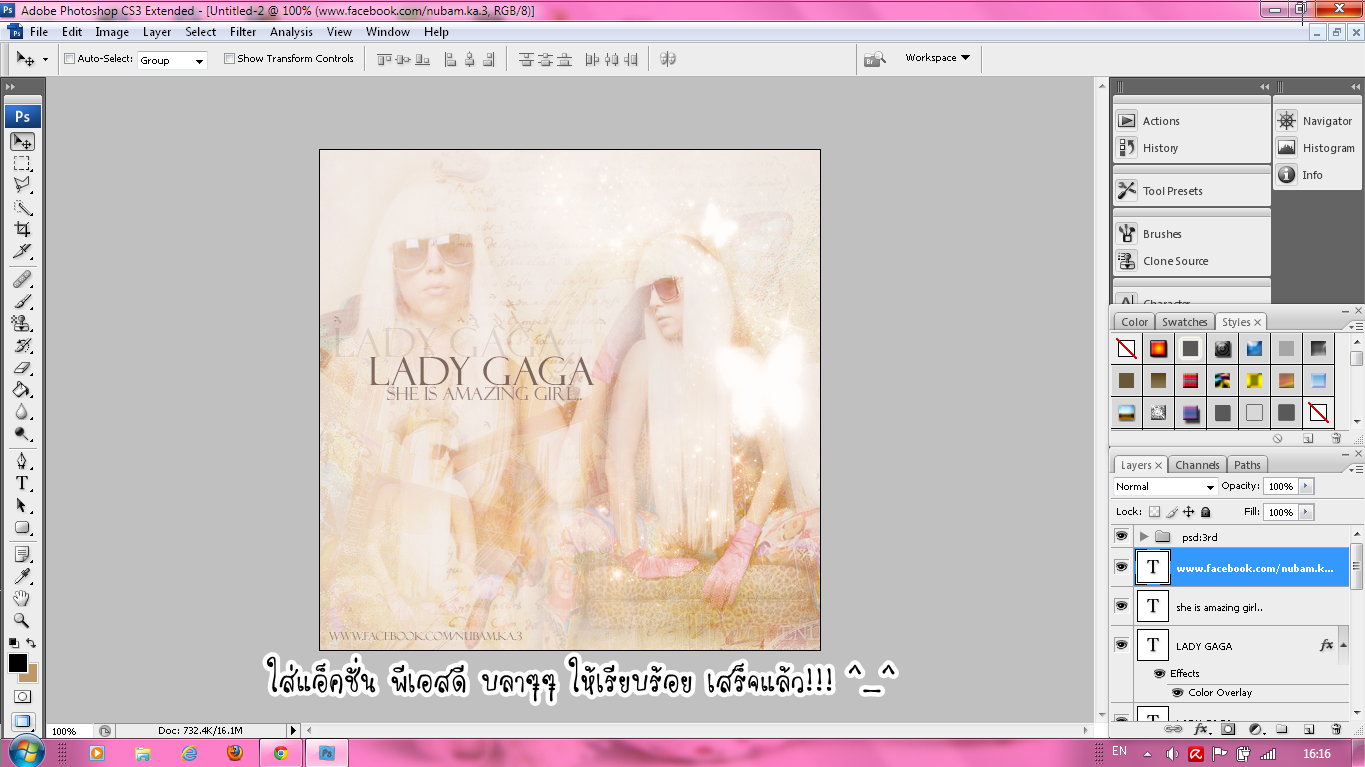Click the add layer style fx button

point(1202,730)
